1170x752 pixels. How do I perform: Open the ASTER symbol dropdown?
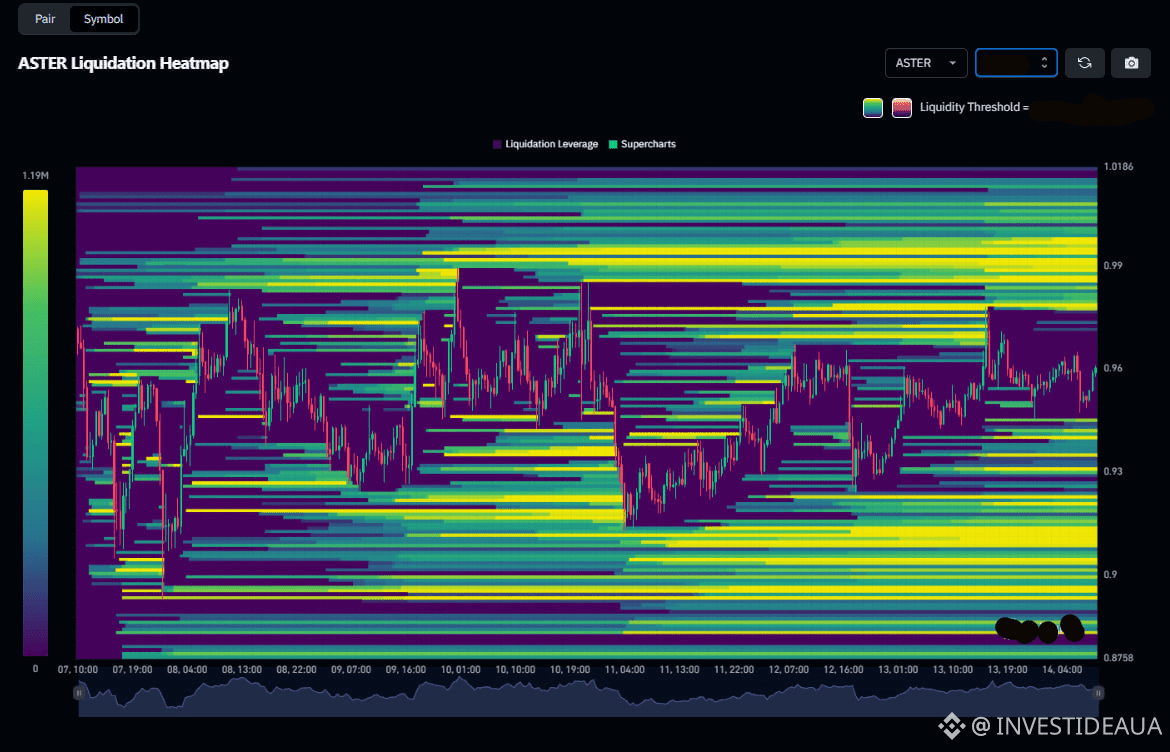coord(926,63)
